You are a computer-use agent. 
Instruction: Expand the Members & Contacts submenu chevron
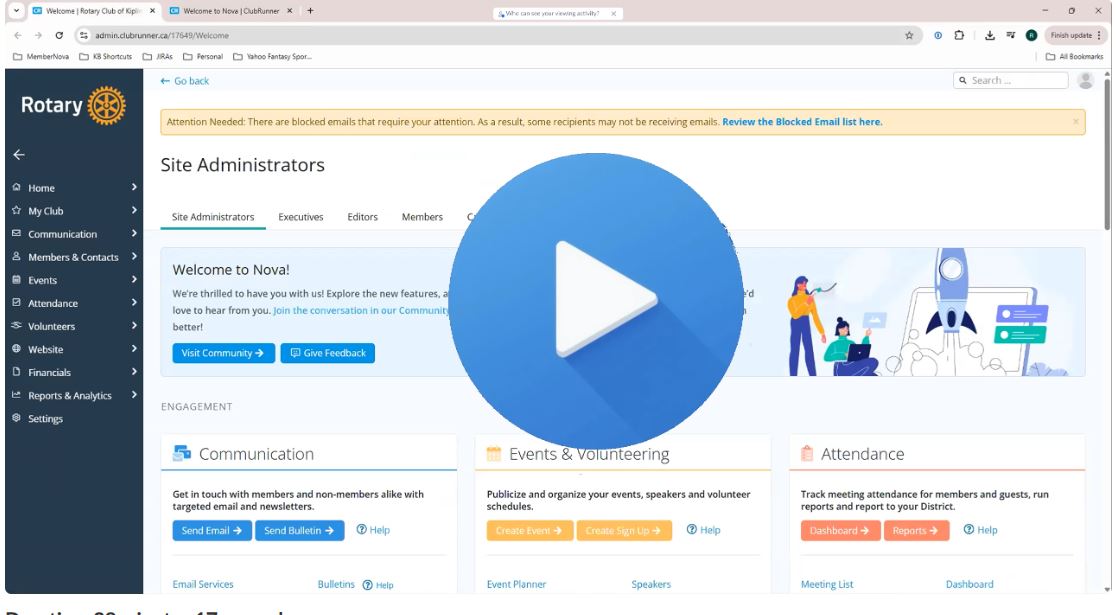[134, 256]
